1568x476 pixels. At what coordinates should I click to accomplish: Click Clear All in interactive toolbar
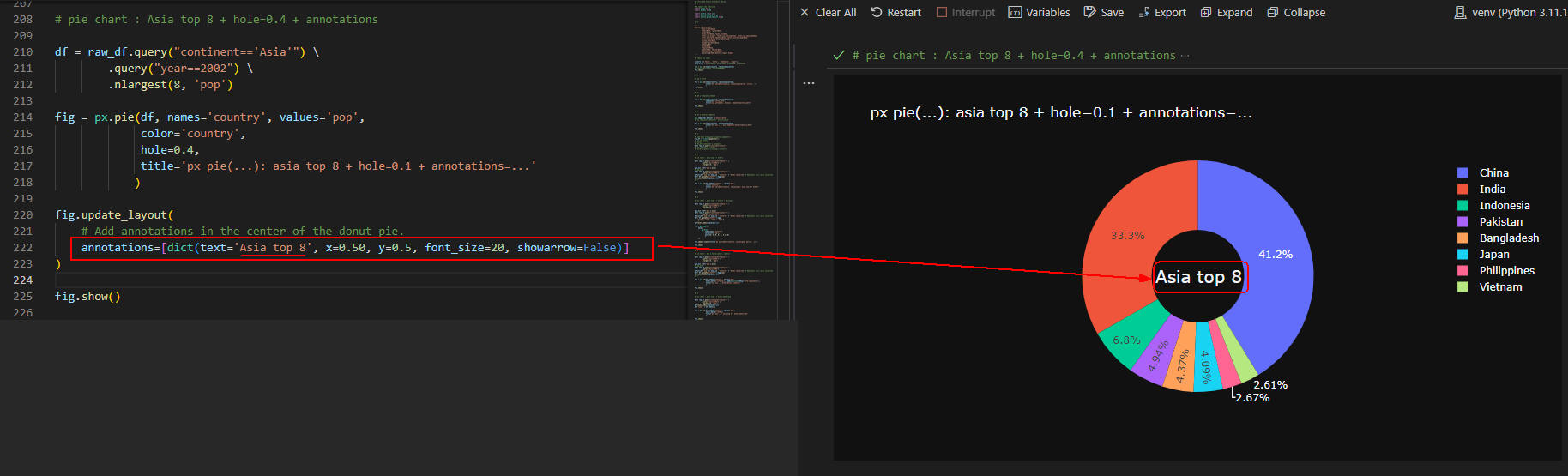pyautogui.click(x=828, y=12)
